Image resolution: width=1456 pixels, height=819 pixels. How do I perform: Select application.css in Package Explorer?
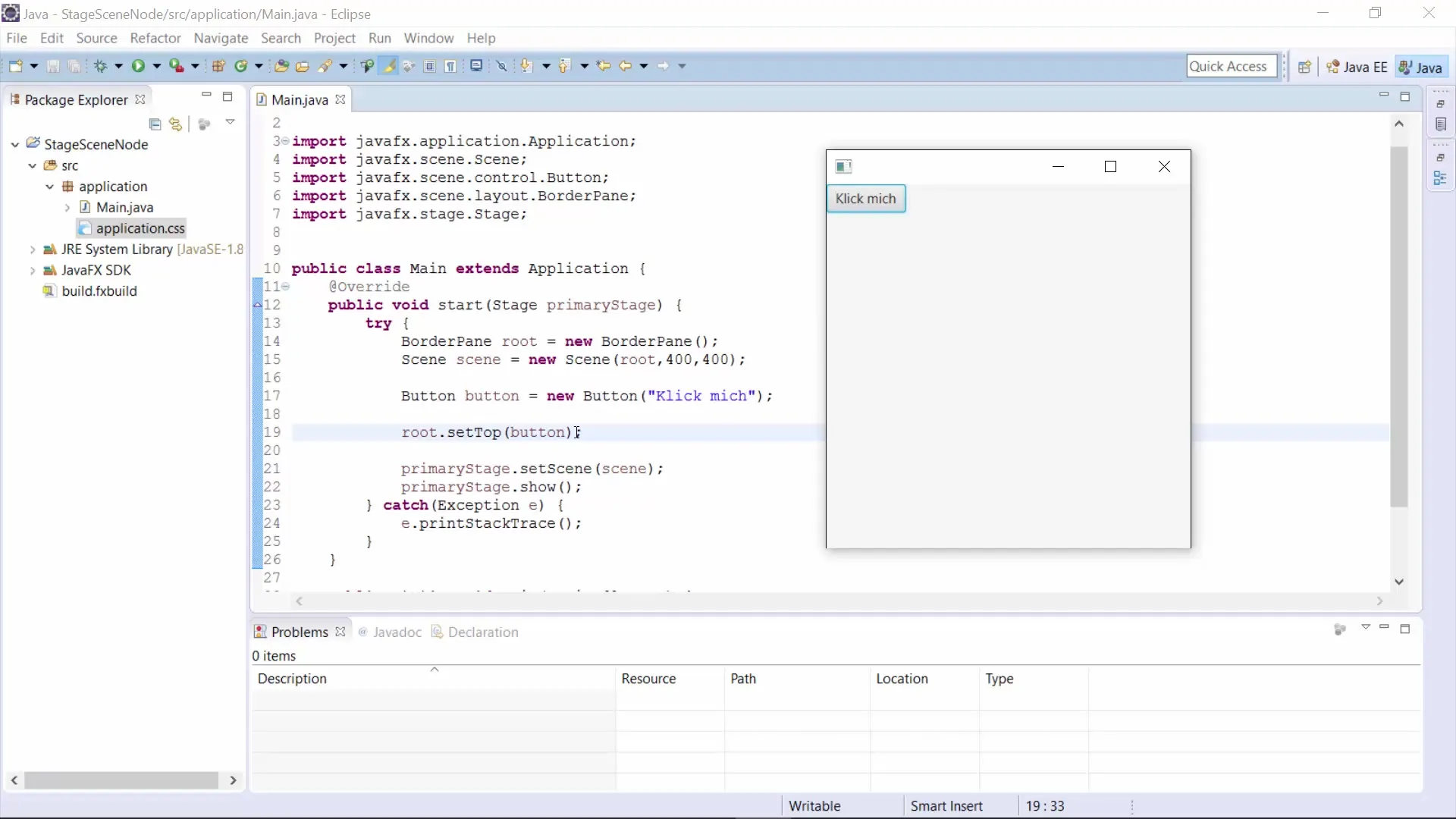pyautogui.click(x=132, y=228)
